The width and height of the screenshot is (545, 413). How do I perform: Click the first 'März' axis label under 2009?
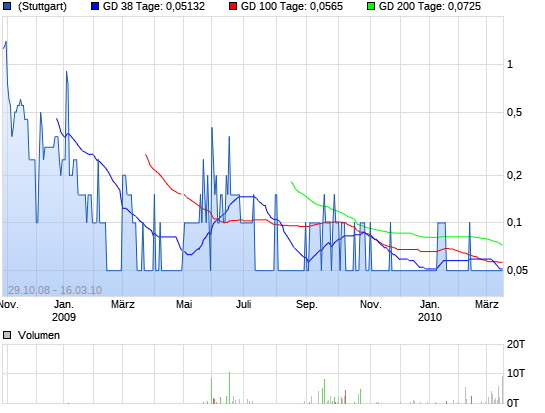tap(123, 305)
